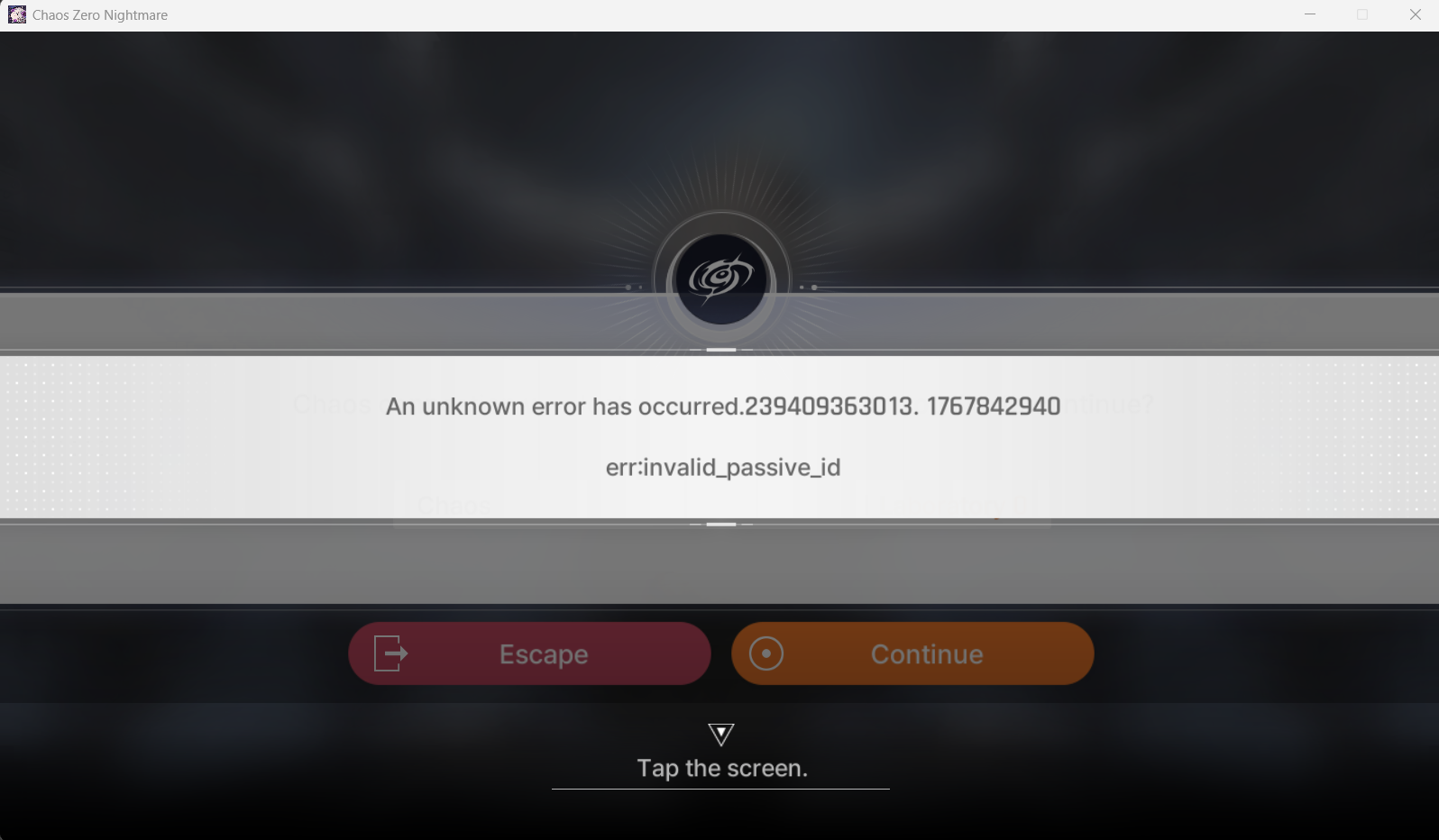Click the Escape exit-door icon
Screen dimensions: 1439x840
tap(391, 653)
